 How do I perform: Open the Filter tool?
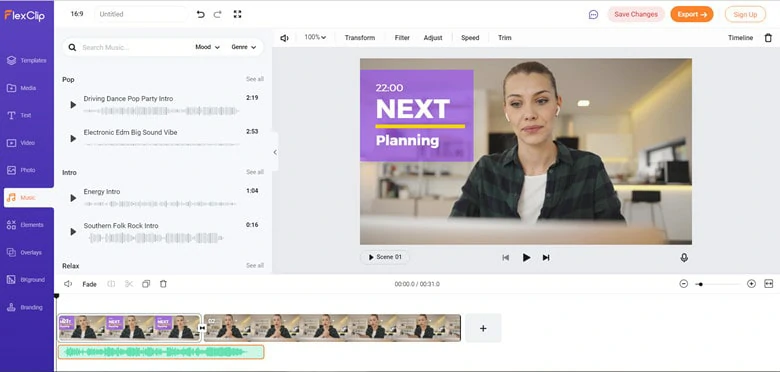402,38
